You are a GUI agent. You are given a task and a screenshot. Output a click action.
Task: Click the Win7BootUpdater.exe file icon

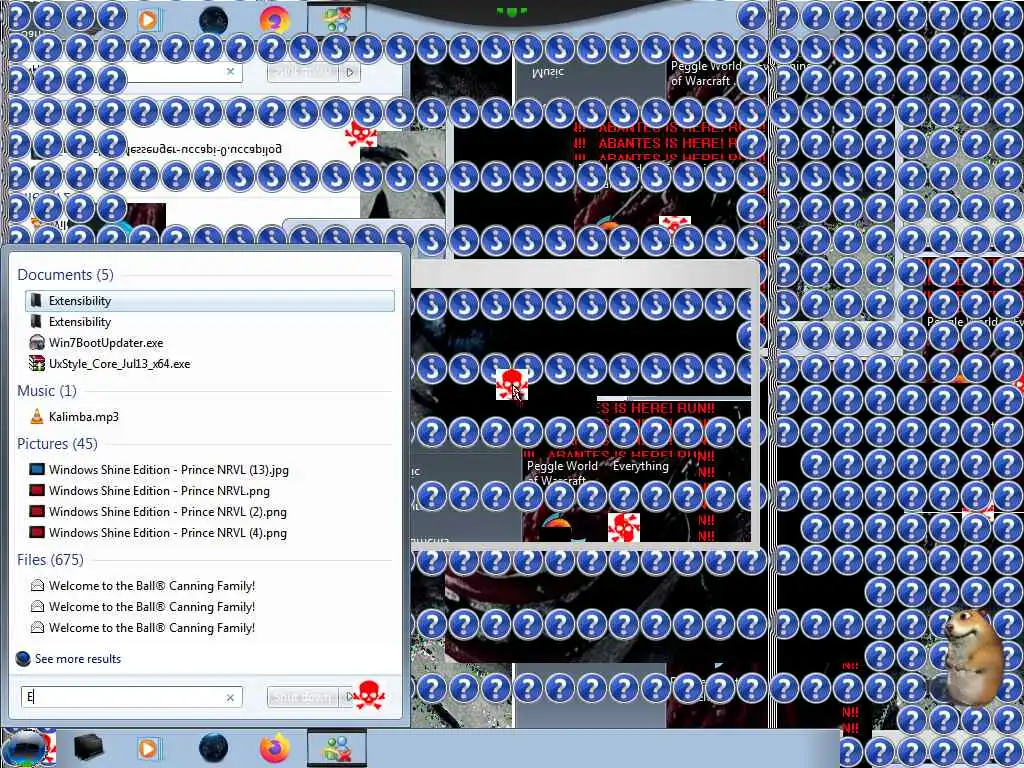[x=37, y=343]
